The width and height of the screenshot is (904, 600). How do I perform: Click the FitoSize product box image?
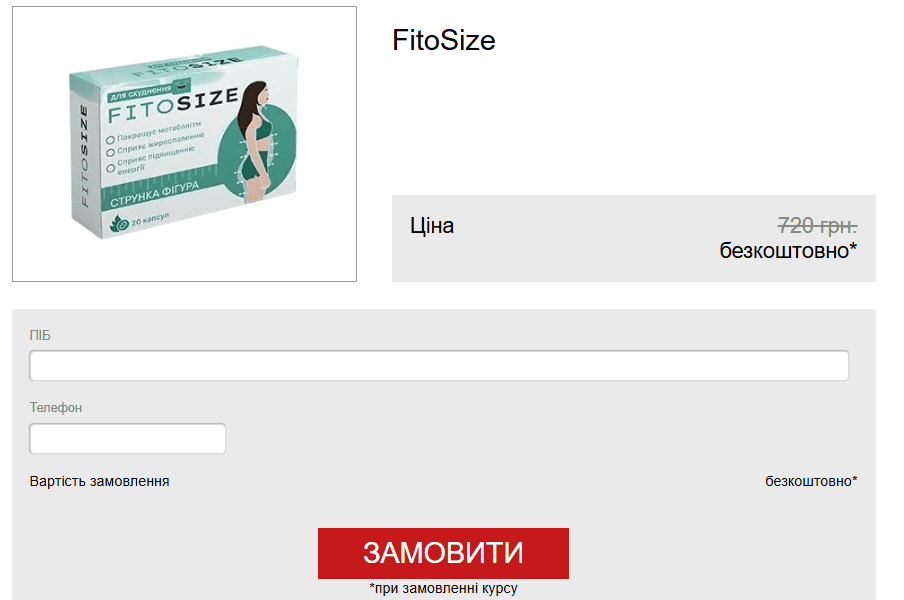coord(184,144)
